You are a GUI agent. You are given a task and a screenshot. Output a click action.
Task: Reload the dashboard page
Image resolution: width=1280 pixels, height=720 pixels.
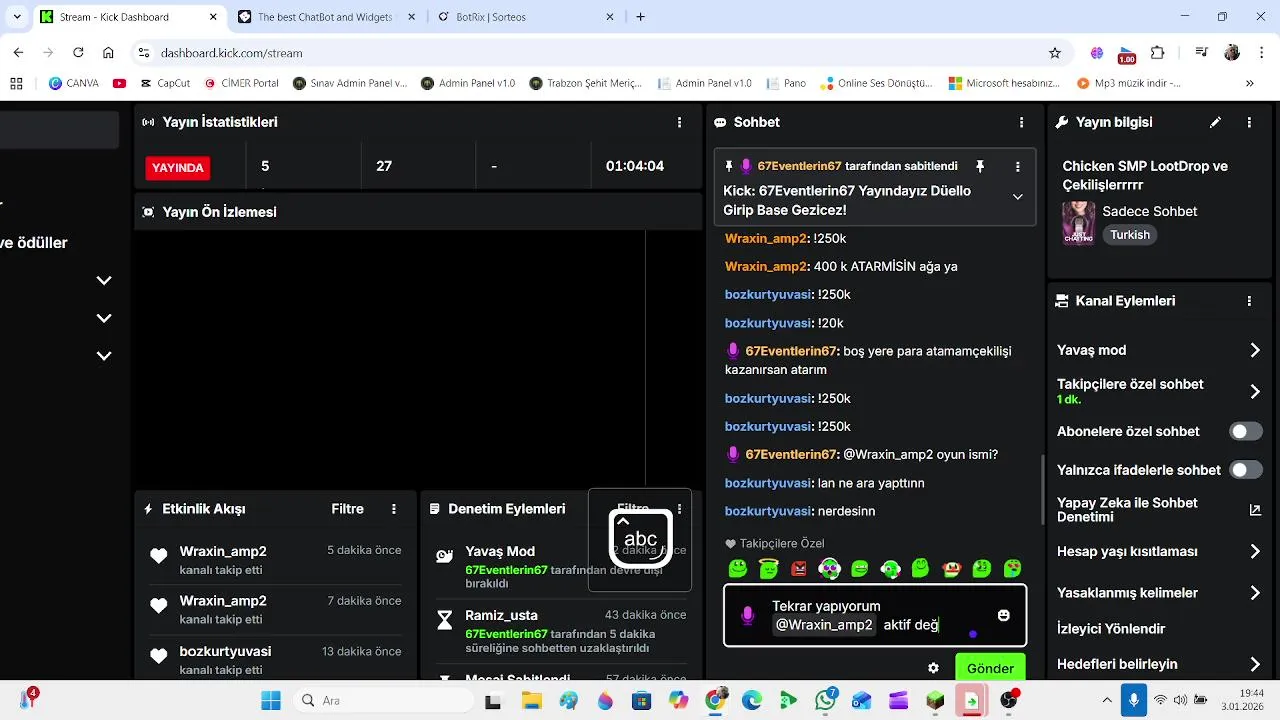tap(78, 53)
